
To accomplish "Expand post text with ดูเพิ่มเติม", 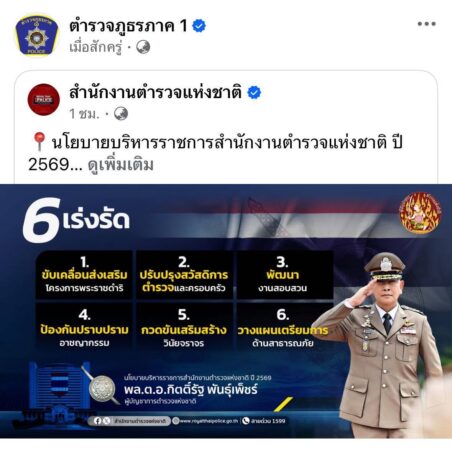I will point(121,165).
